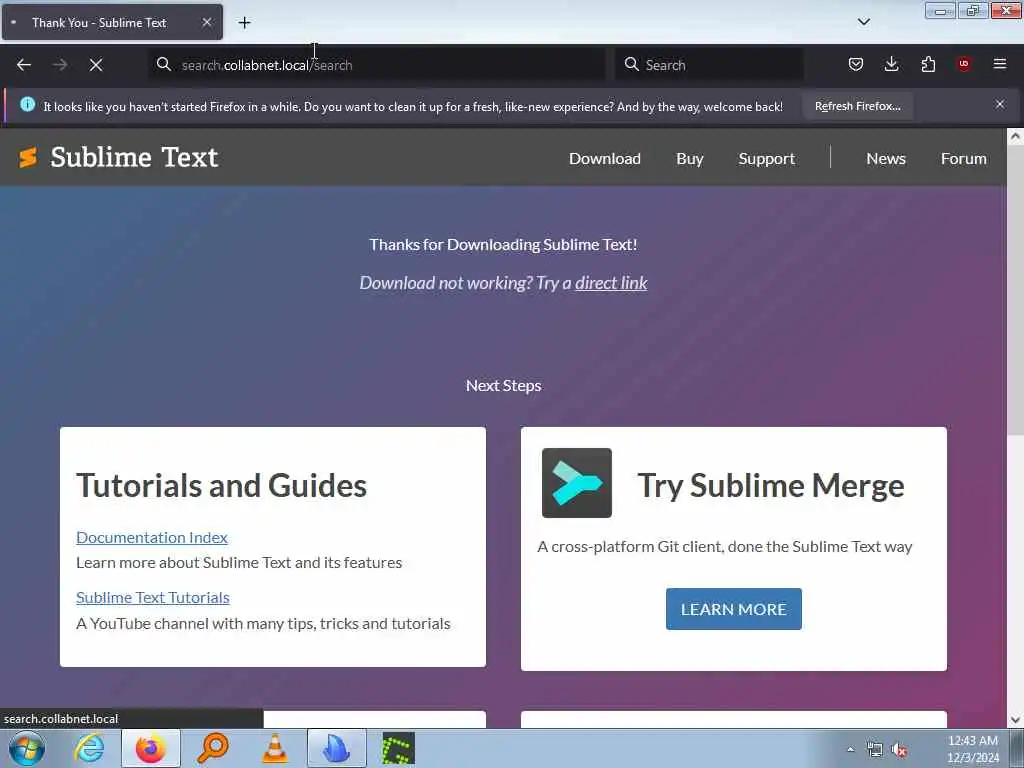The height and width of the screenshot is (768, 1024).
Task: Close the Thank You - Sublime Text tab
Action: (206, 22)
